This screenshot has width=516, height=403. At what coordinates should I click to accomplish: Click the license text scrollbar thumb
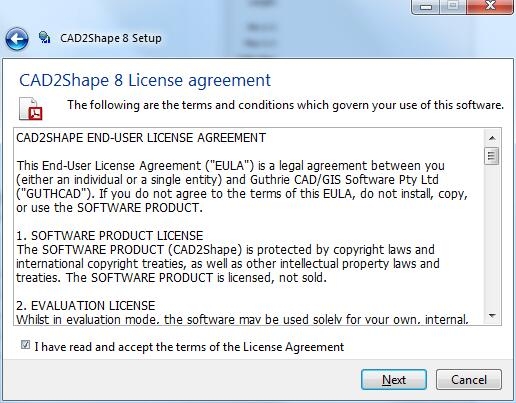click(491, 156)
